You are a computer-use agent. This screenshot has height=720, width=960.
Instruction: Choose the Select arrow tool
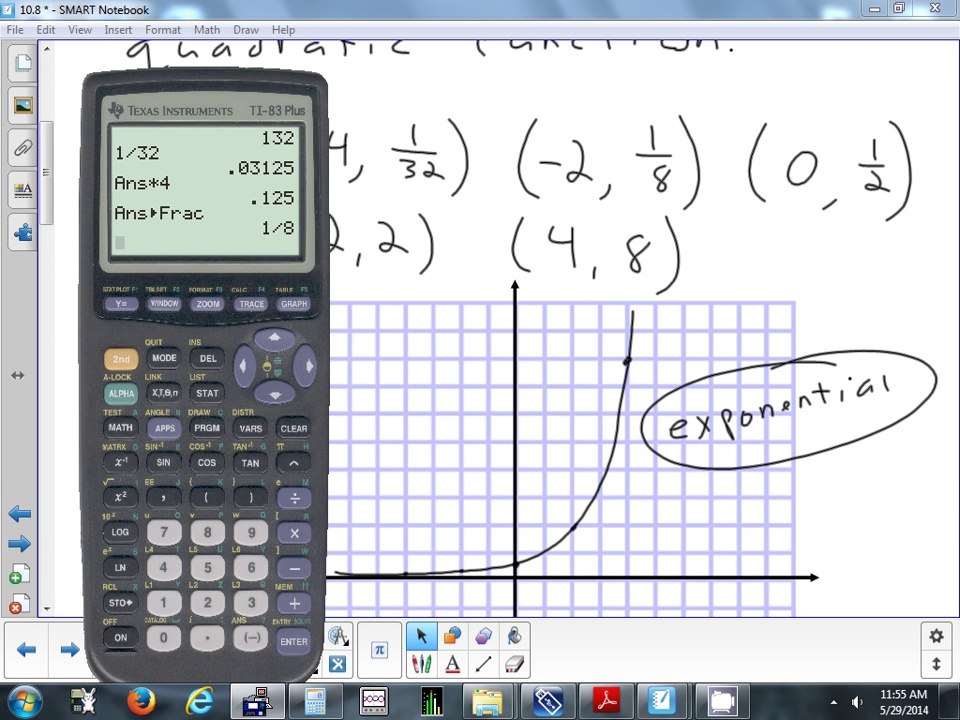(422, 636)
